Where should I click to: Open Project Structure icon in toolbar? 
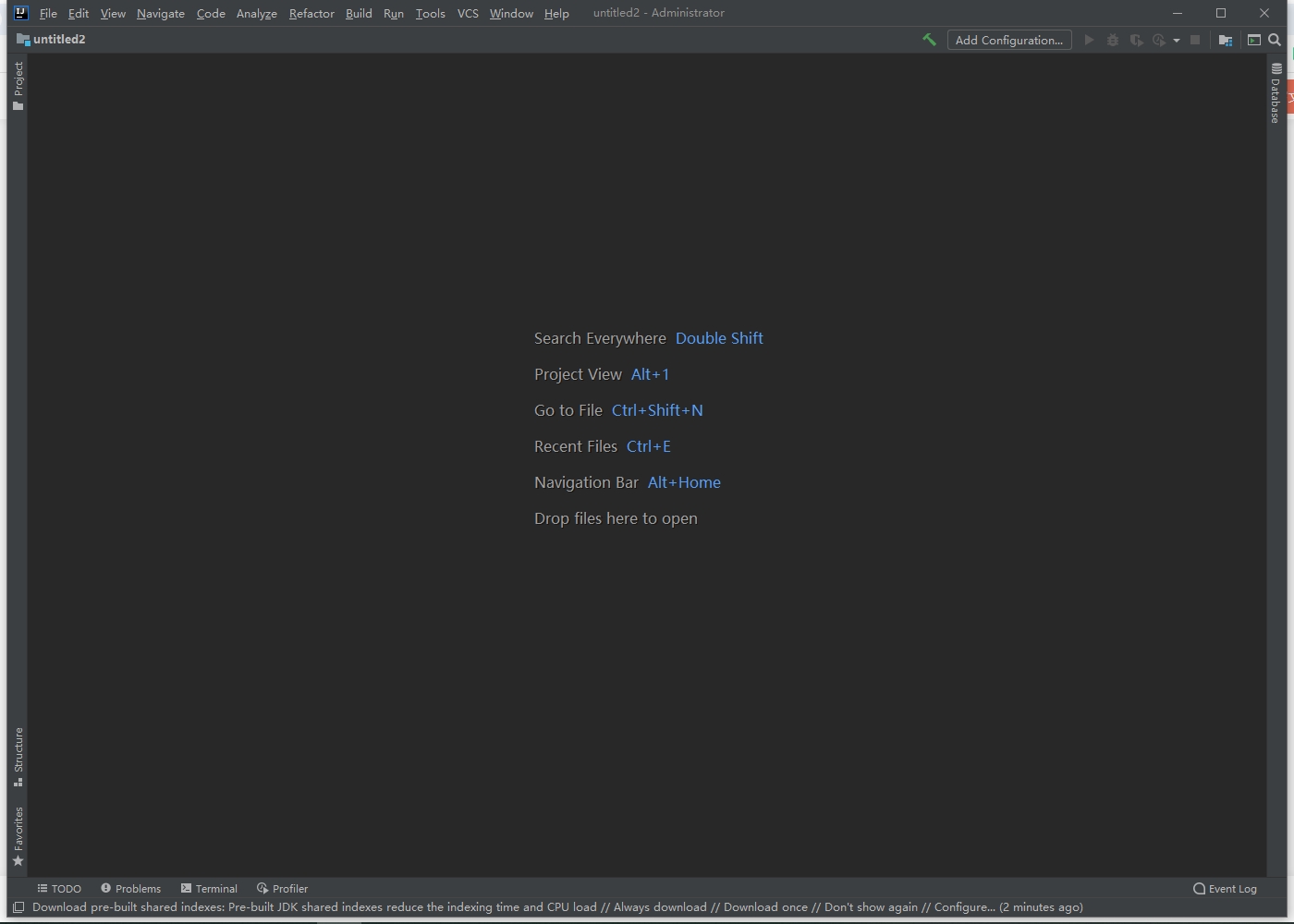(1226, 40)
